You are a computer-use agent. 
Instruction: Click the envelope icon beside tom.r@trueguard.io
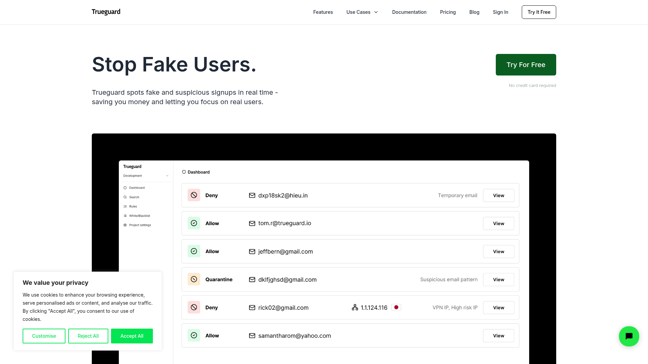coord(252,224)
